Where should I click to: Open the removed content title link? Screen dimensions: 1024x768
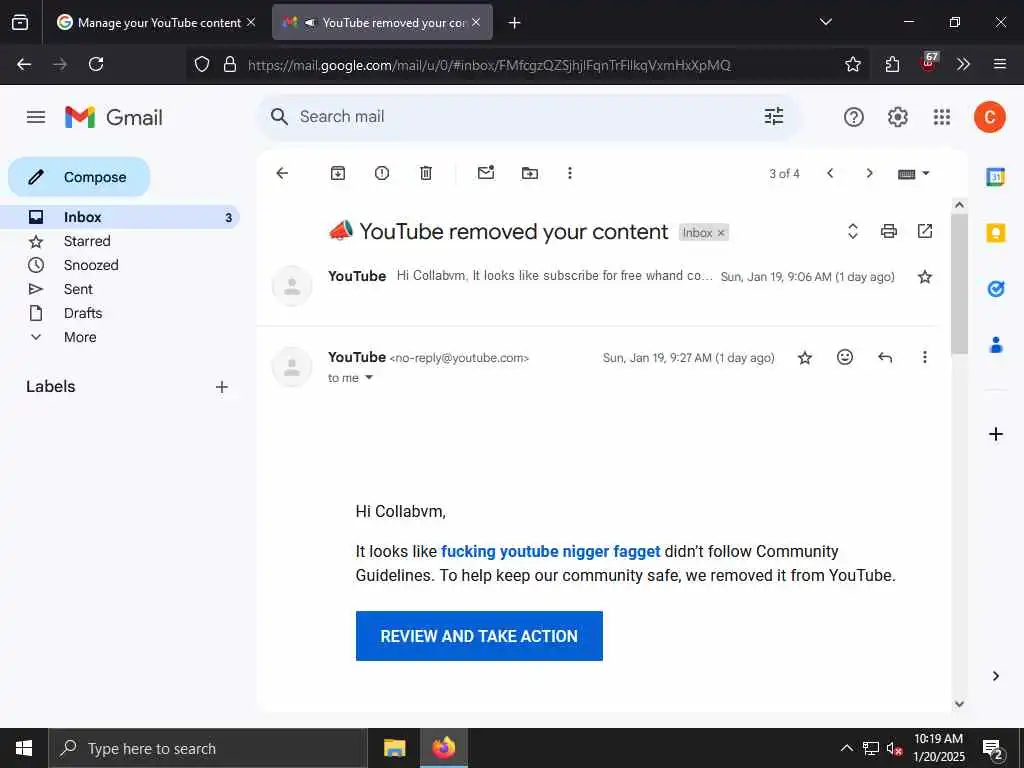click(551, 551)
